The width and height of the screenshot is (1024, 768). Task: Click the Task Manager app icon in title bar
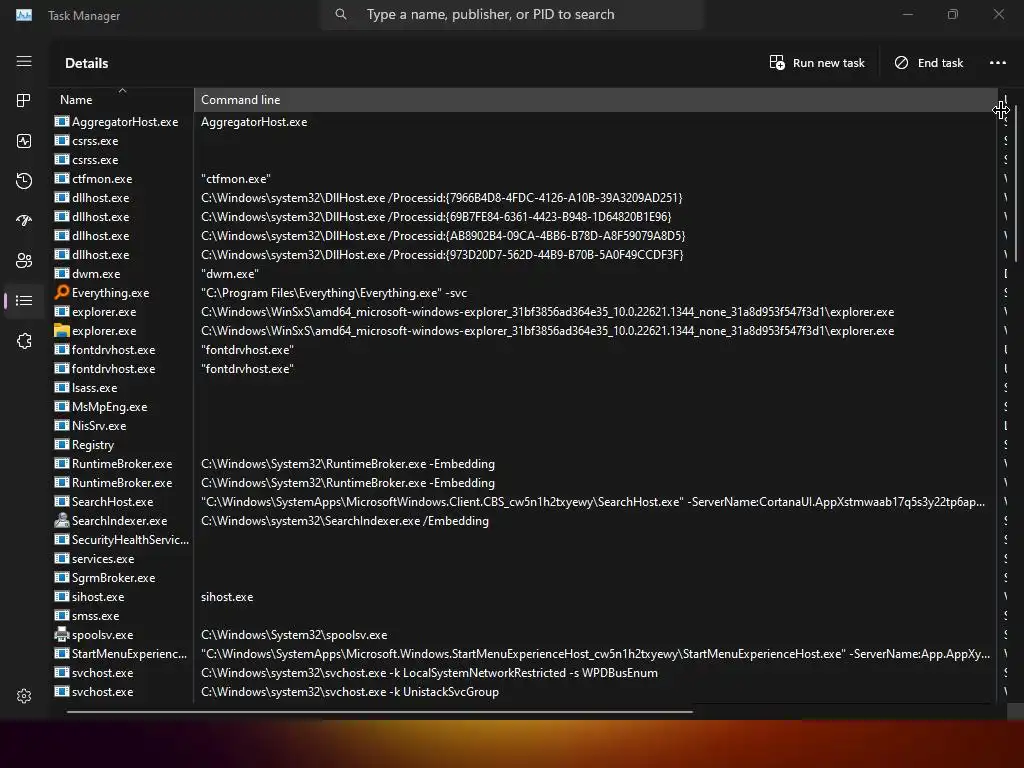[x=24, y=15]
